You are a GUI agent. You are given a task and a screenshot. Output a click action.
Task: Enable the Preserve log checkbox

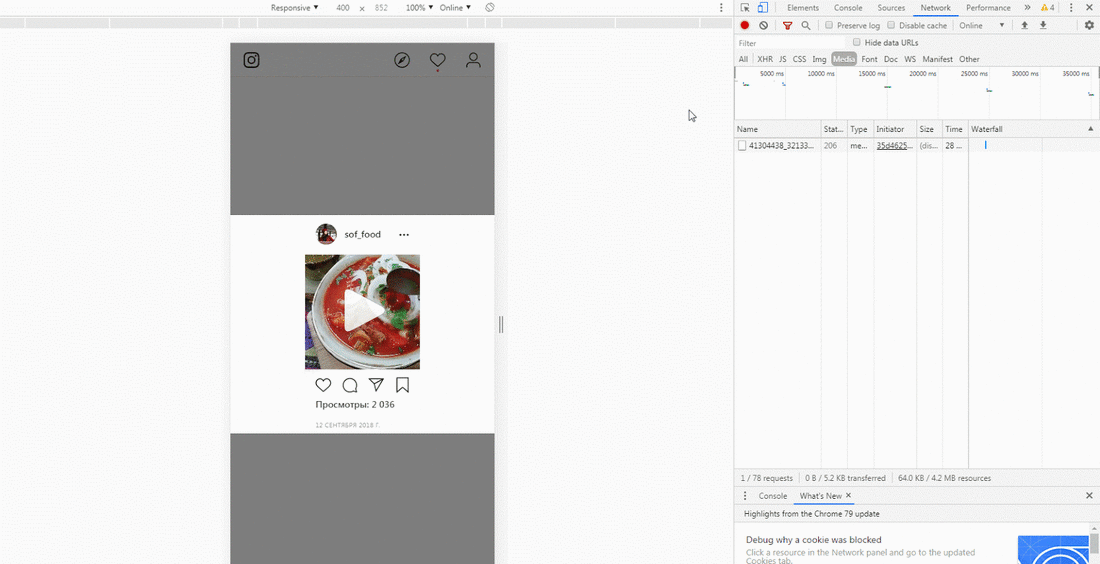click(829, 25)
